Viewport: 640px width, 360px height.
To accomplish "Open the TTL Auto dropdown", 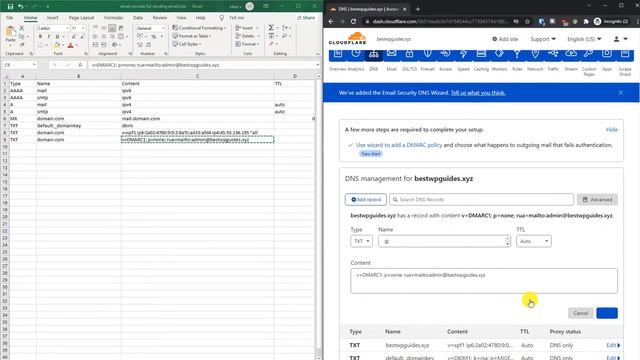I will point(534,241).
